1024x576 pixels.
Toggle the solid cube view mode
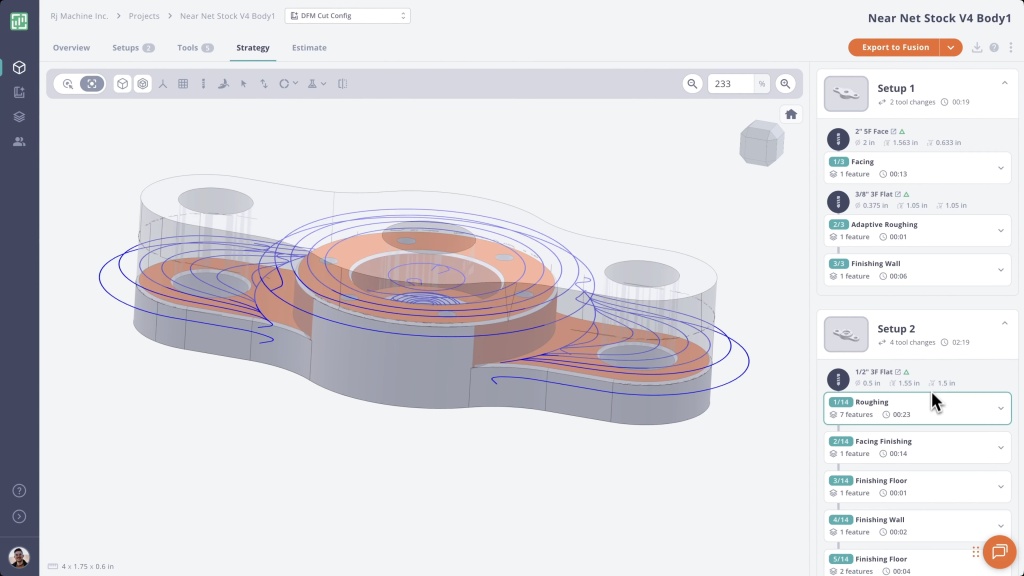click(x=122, y=84)
